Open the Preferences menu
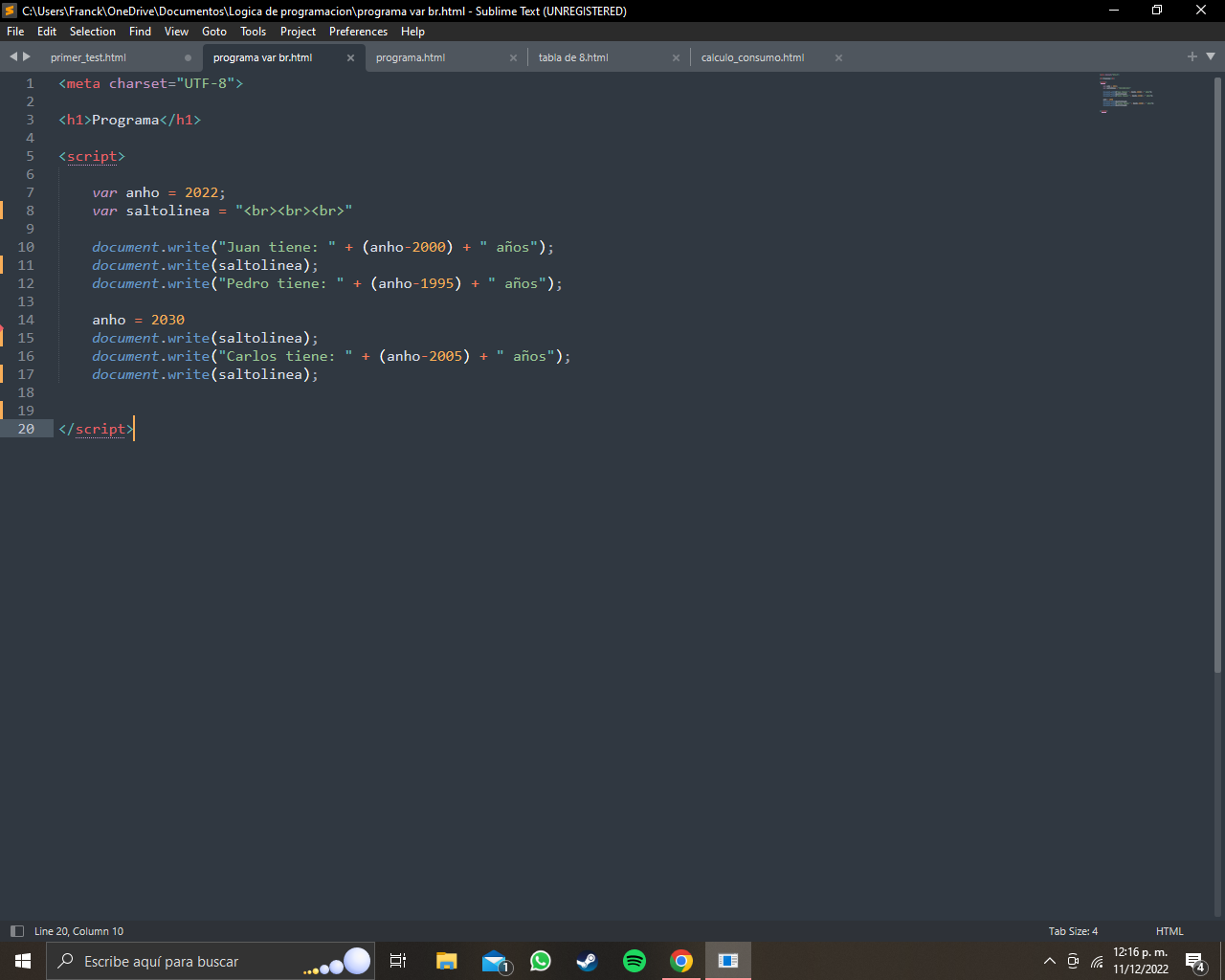Image resolution: width=1225 pixels, height=980 pixels. [358, 32]
